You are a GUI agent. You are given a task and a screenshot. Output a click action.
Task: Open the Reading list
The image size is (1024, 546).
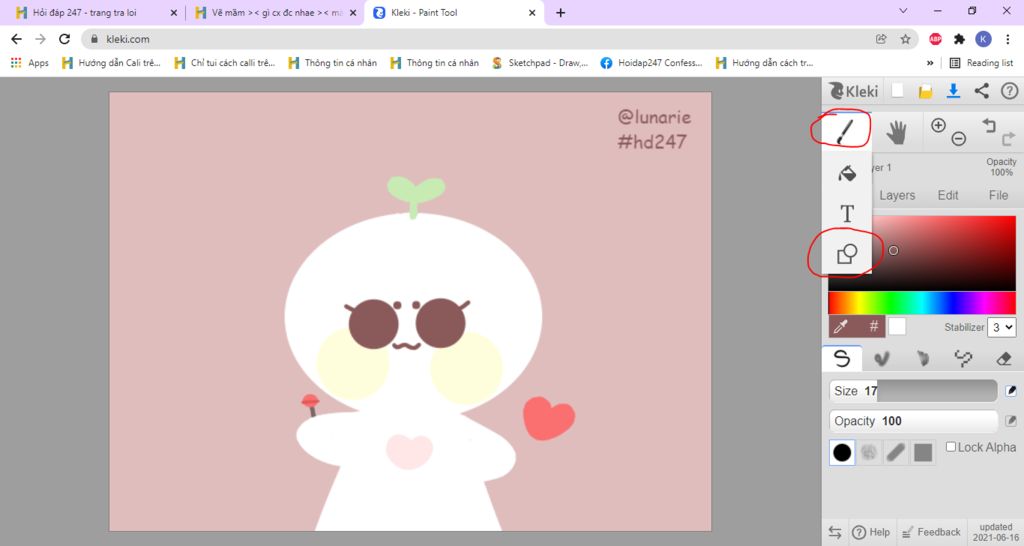[x=981, y=63]
